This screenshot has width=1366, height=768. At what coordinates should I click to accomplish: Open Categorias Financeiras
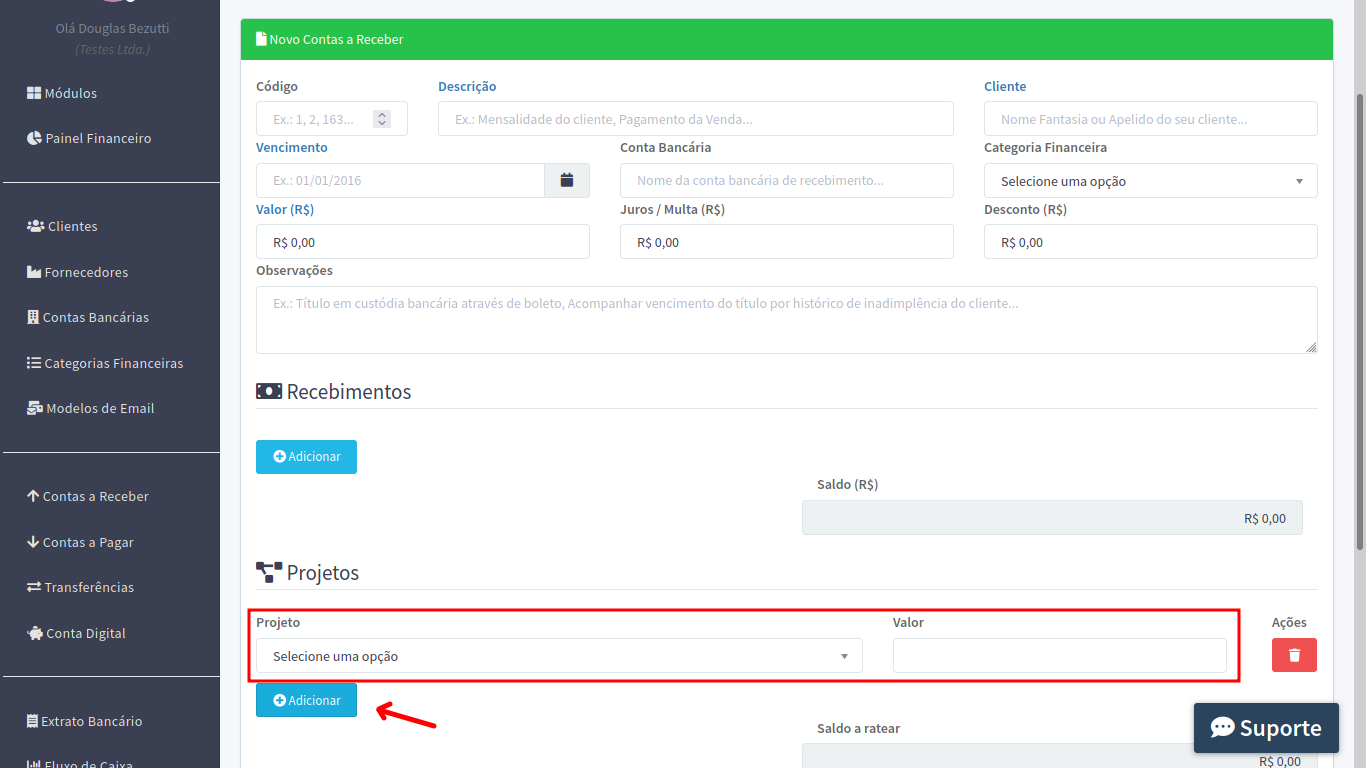tap(105, 363)
